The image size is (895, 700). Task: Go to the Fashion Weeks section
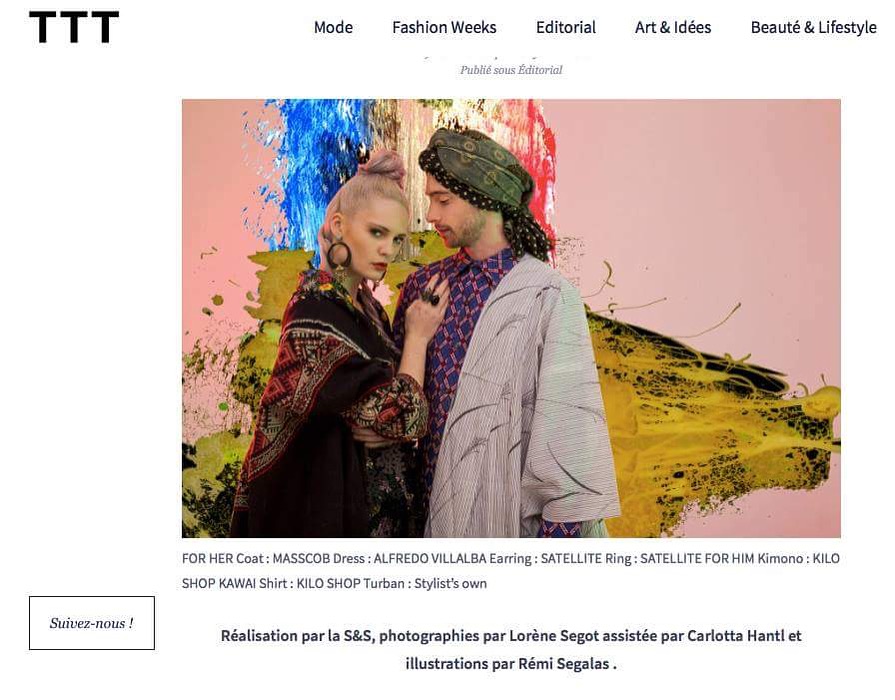click(444, 27)
